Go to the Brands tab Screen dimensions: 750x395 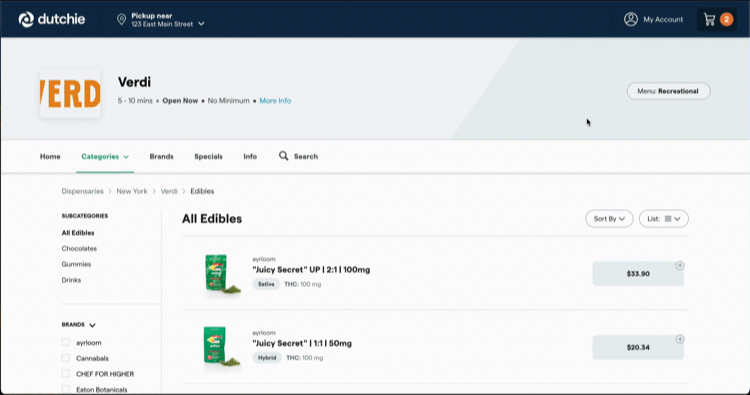click(x=161, y=156)
